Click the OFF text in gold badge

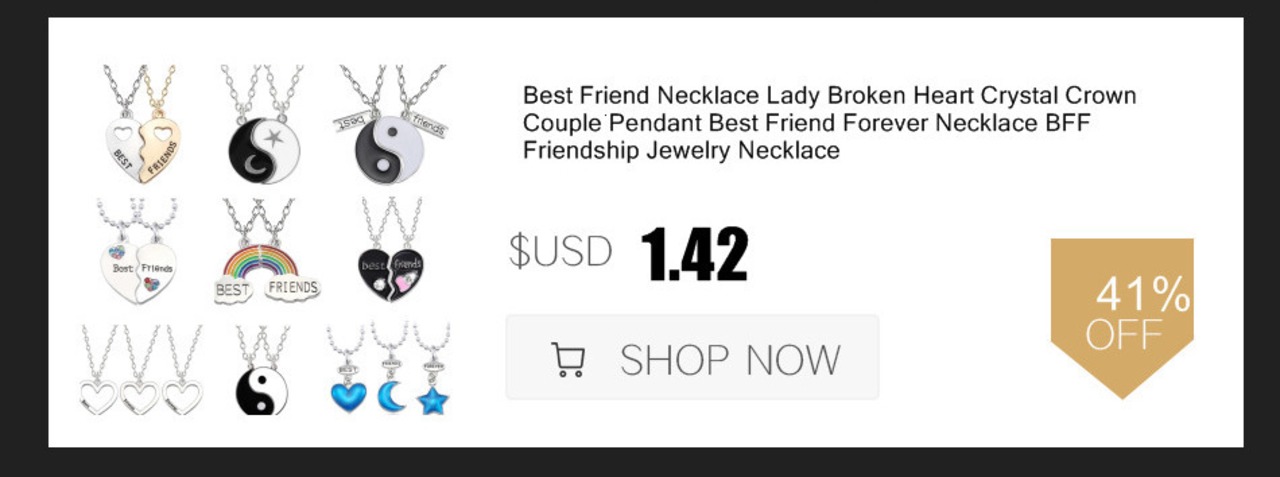1123,335
